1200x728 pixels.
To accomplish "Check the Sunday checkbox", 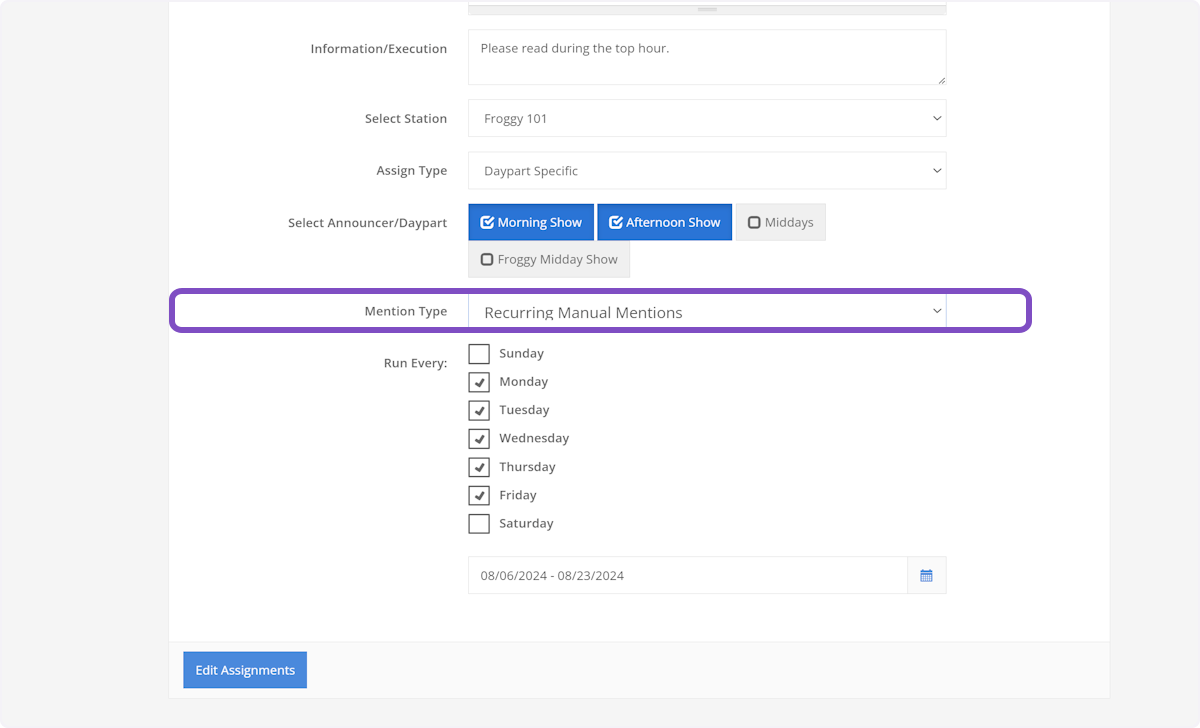I will coord(479,354).
